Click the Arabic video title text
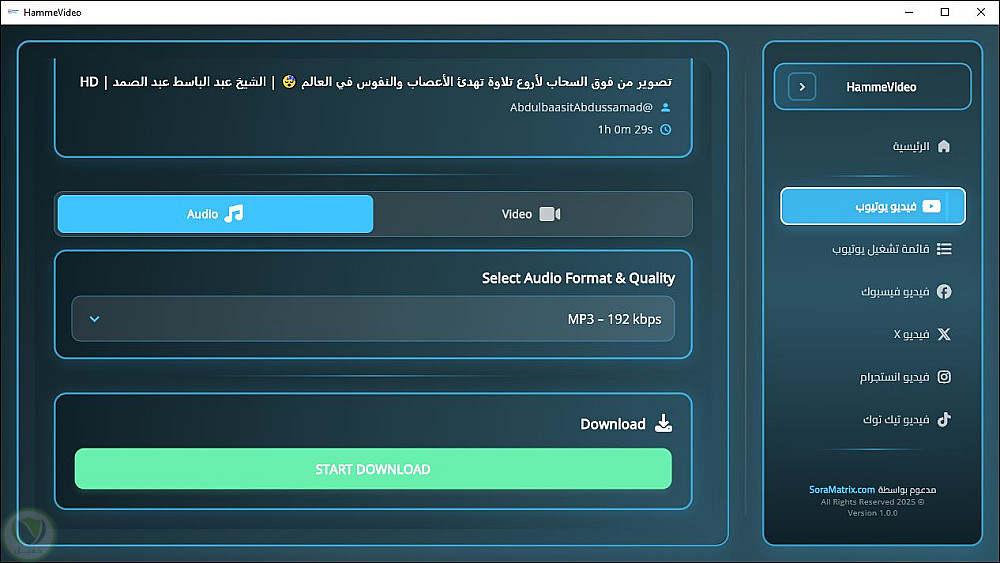This screenshot has width=1000, height=563. (376, 82)
